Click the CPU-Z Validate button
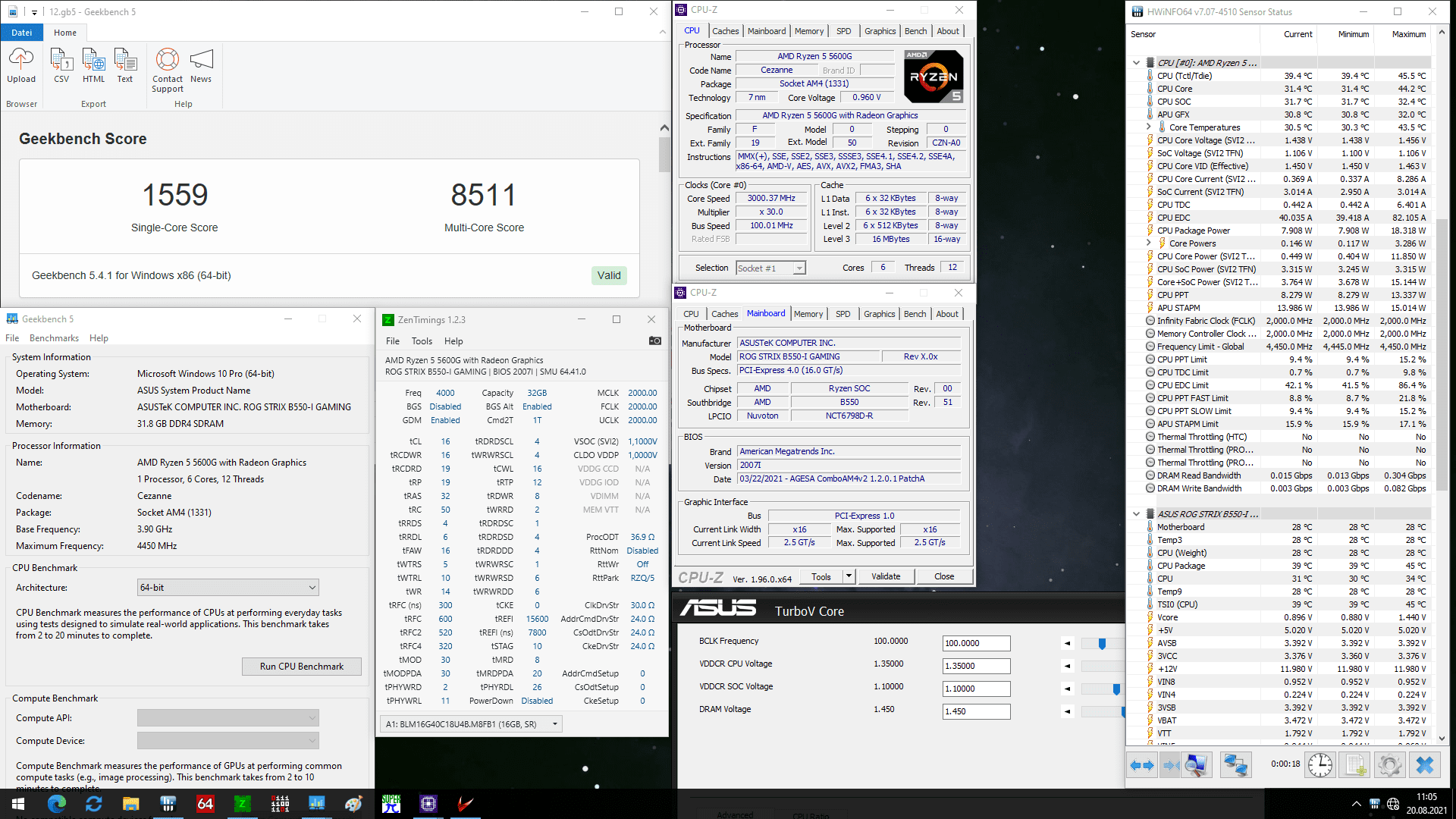This screenshot has width=1456, height=819. 886,576
